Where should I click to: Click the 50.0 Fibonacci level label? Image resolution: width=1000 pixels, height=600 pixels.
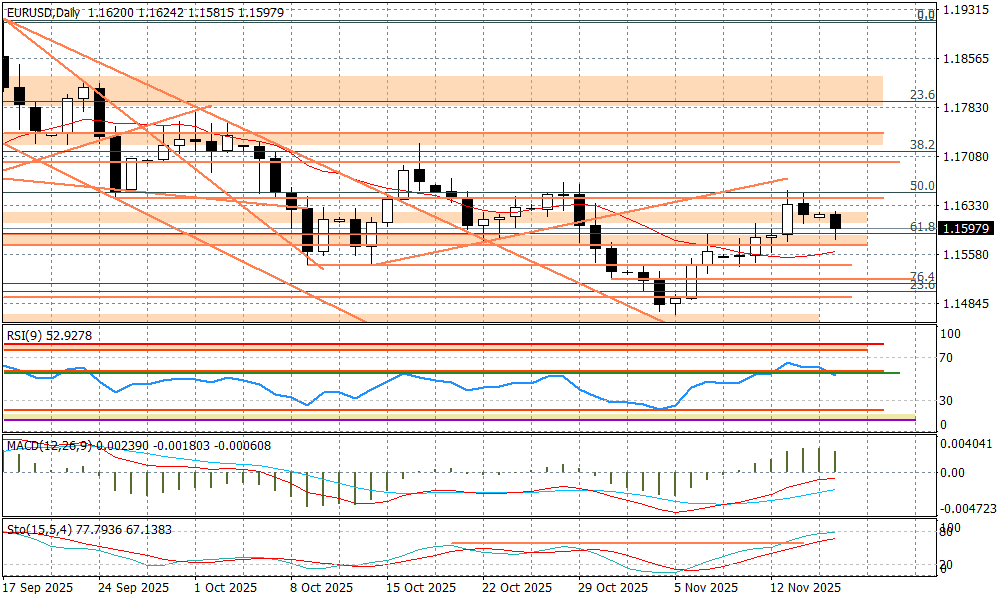pos(922,186)
